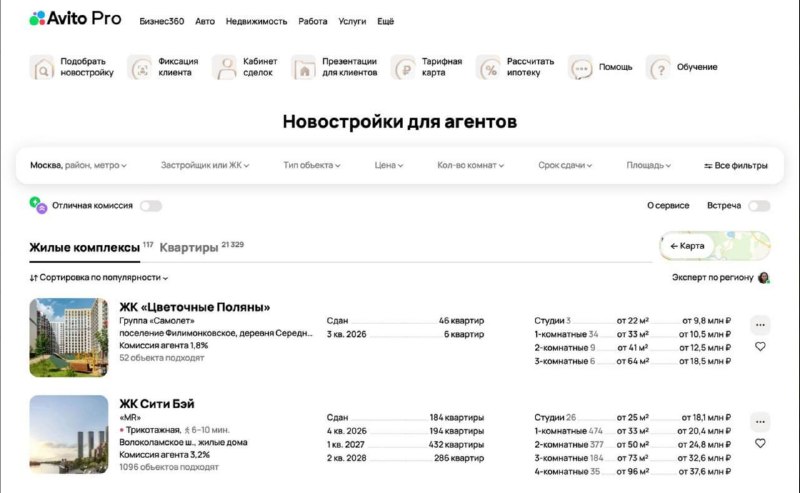The width and height of the screenshot is (800, 493).
Task: Select 4-комнатные 35 row
Action: pyautogui.click(x=633, y=472)
